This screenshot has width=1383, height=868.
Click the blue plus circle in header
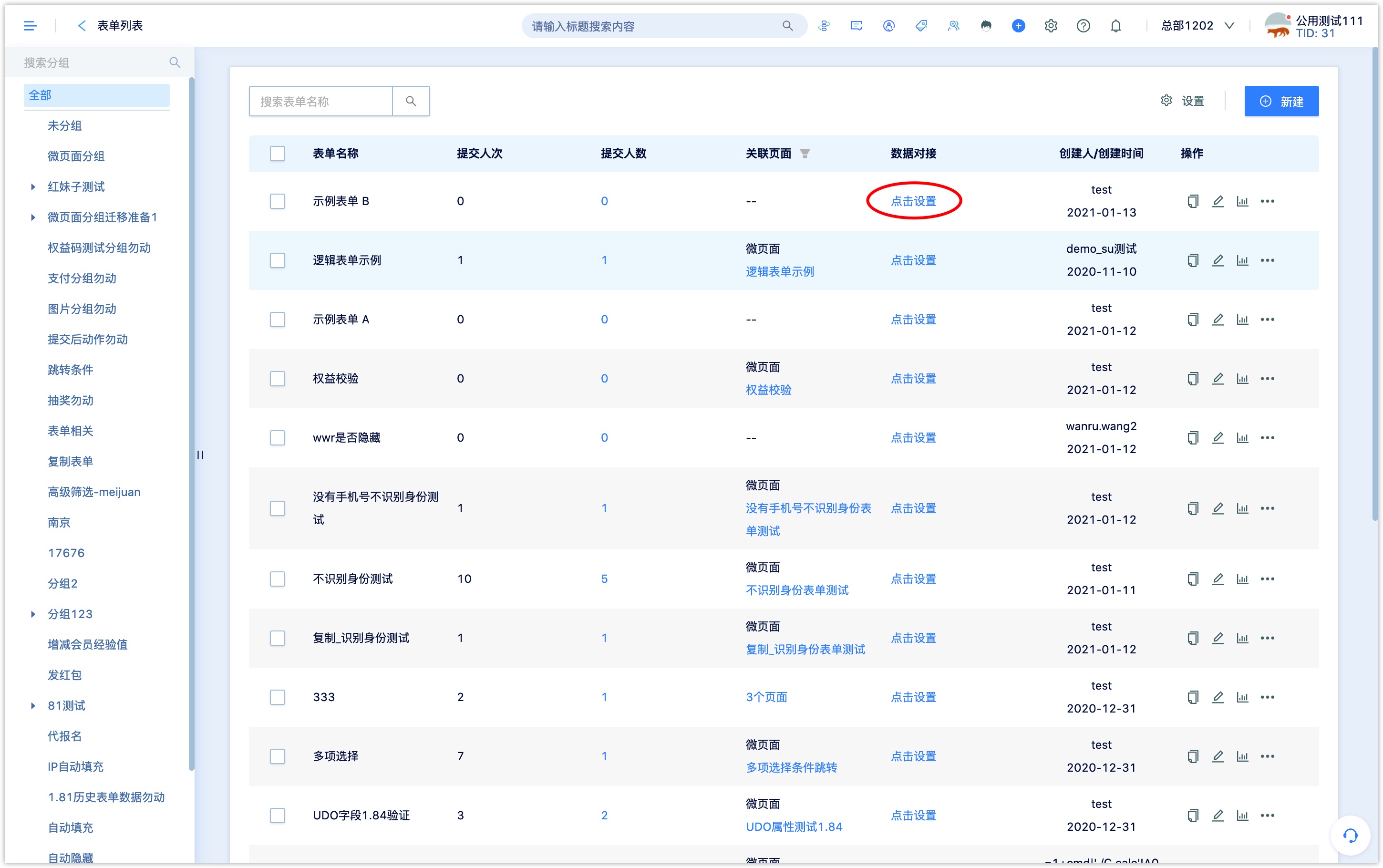point(1018,26)
